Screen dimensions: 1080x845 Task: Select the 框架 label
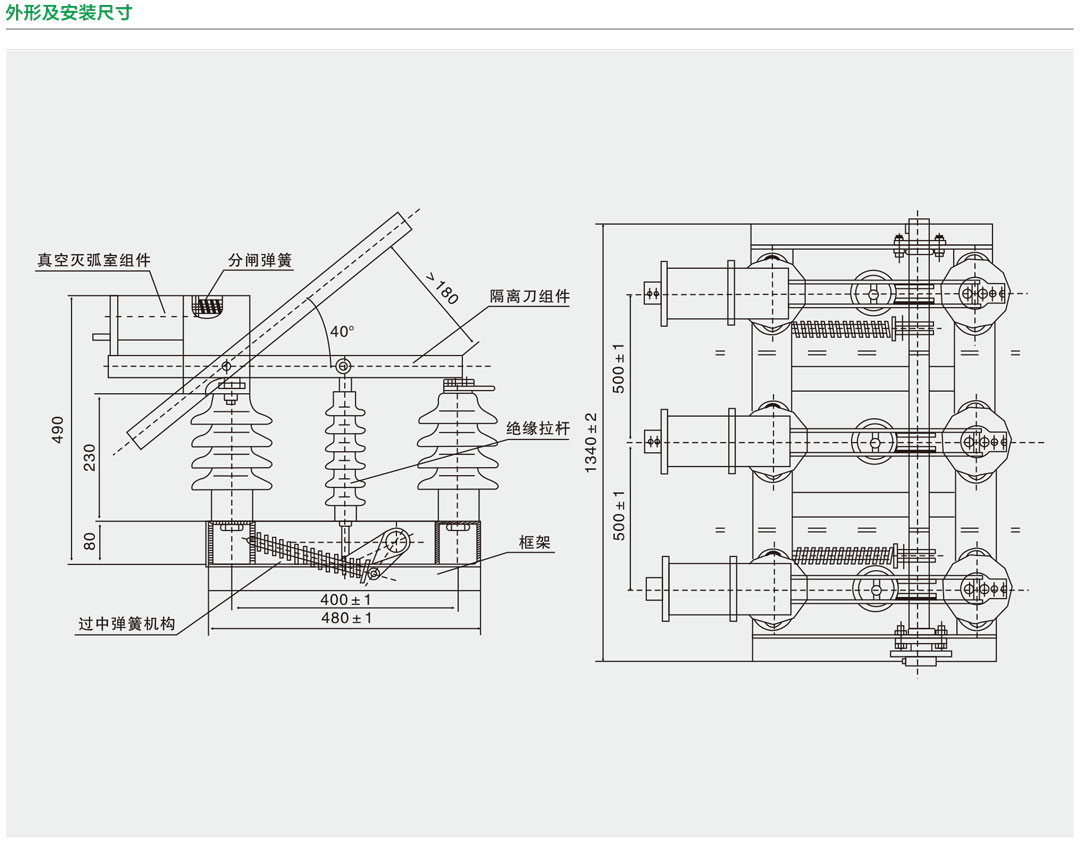535,542
